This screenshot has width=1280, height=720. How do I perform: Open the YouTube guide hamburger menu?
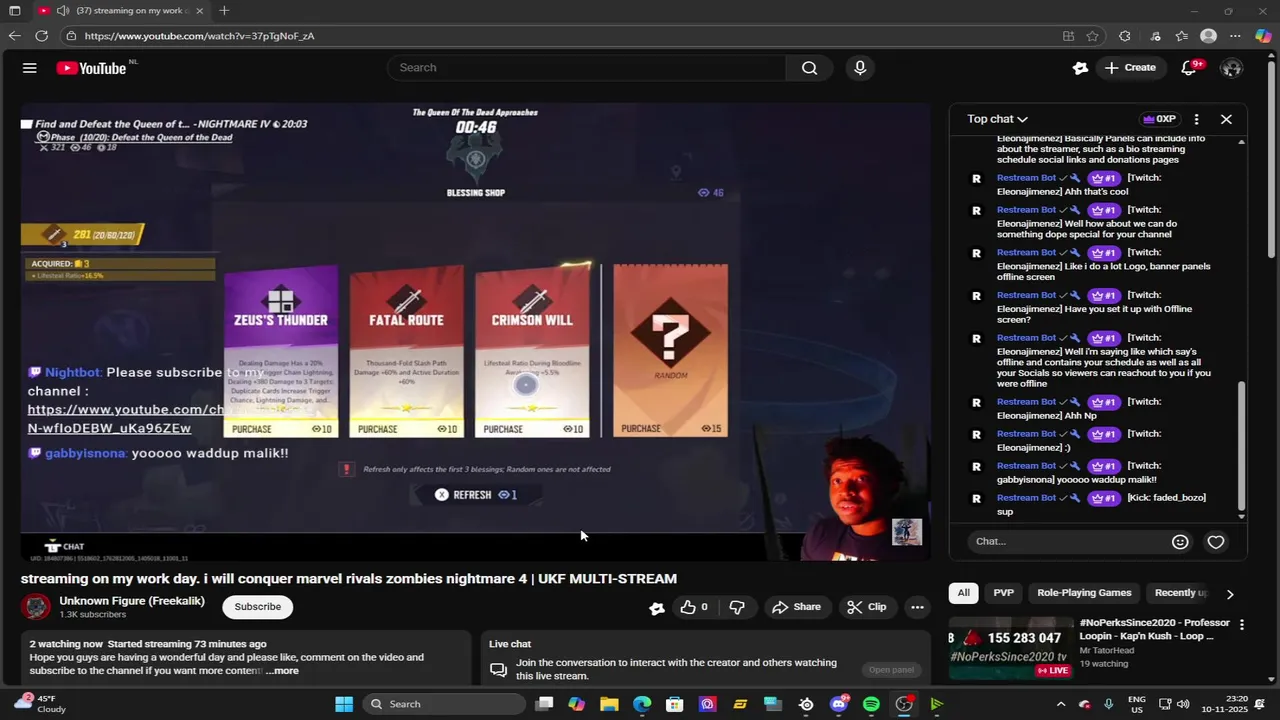point(30,68)
